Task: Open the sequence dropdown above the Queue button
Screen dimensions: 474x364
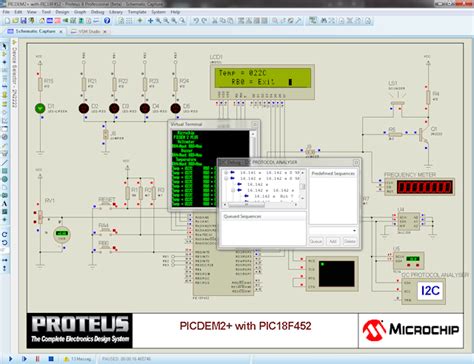Action: pyautogui.click(x=333, y=231)
